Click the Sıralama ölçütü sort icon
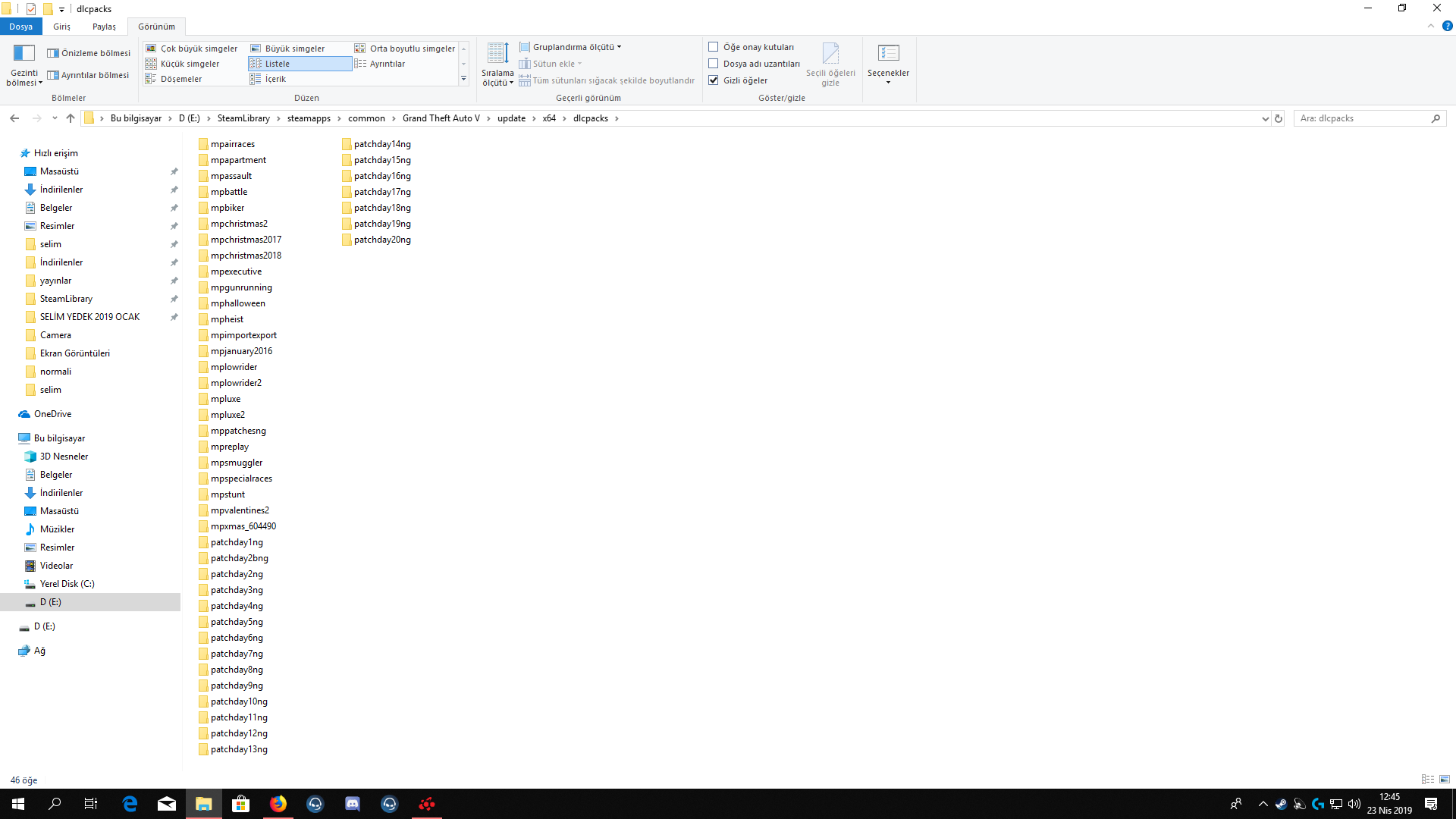The width and height of the screenshot is (1456, 819). tap(497, 55)
